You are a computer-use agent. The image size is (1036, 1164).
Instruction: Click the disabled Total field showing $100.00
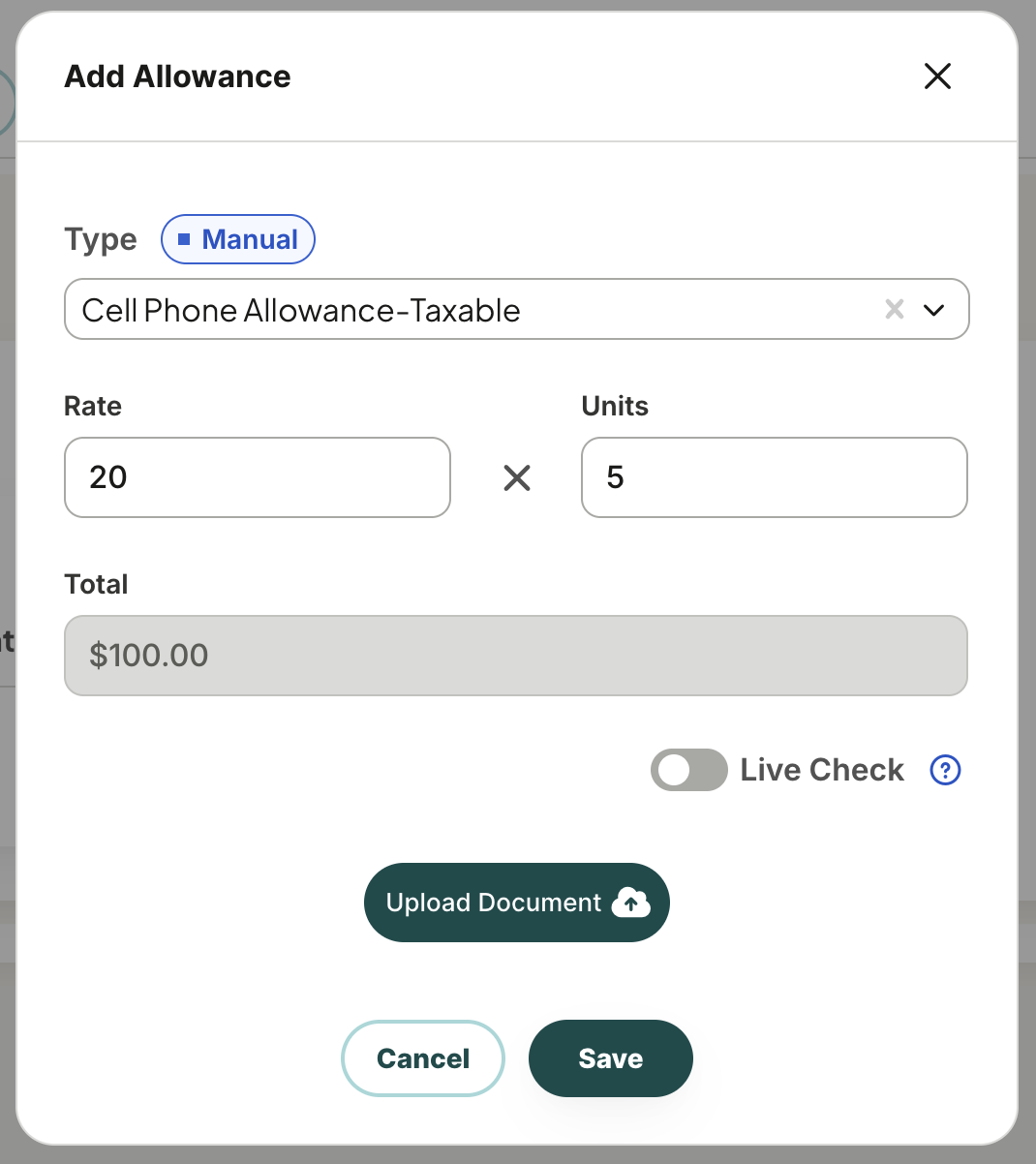516,656
